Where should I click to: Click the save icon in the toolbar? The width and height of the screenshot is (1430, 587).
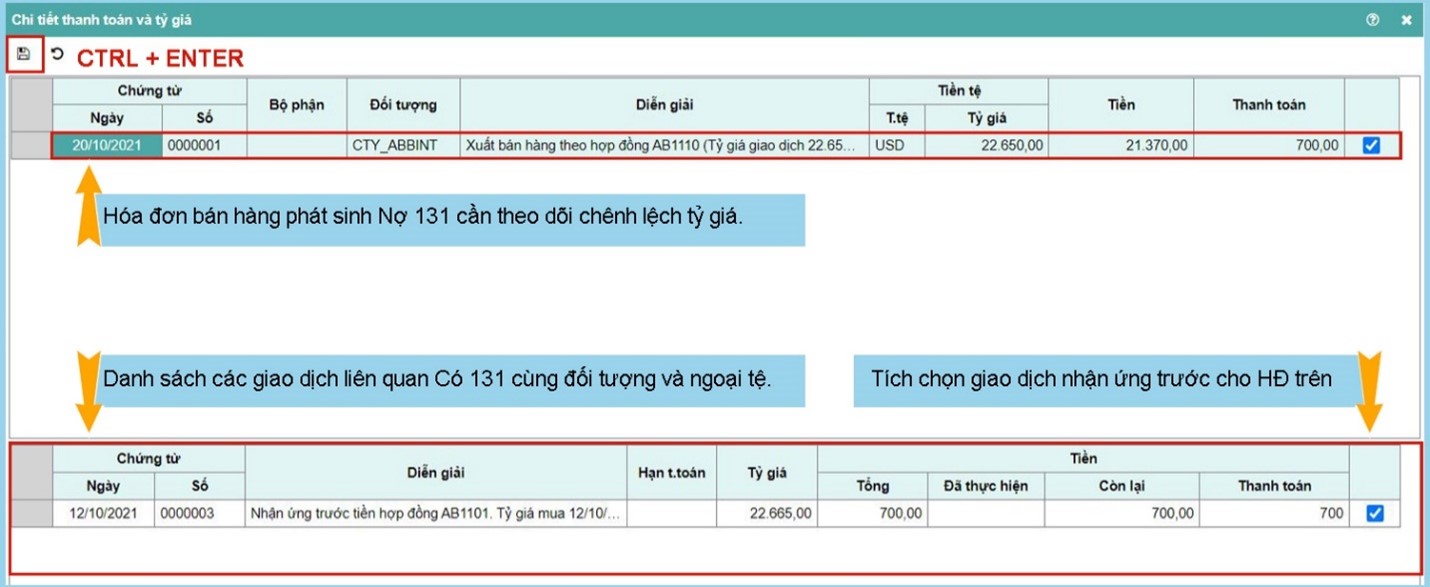(24, 54)
